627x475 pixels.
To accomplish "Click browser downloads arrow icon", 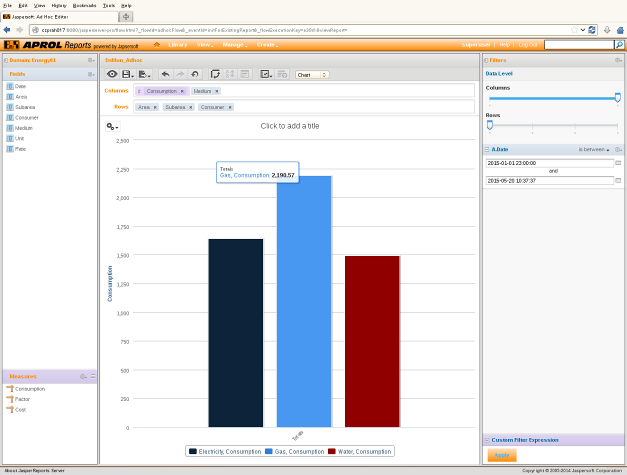I will 607,30.
